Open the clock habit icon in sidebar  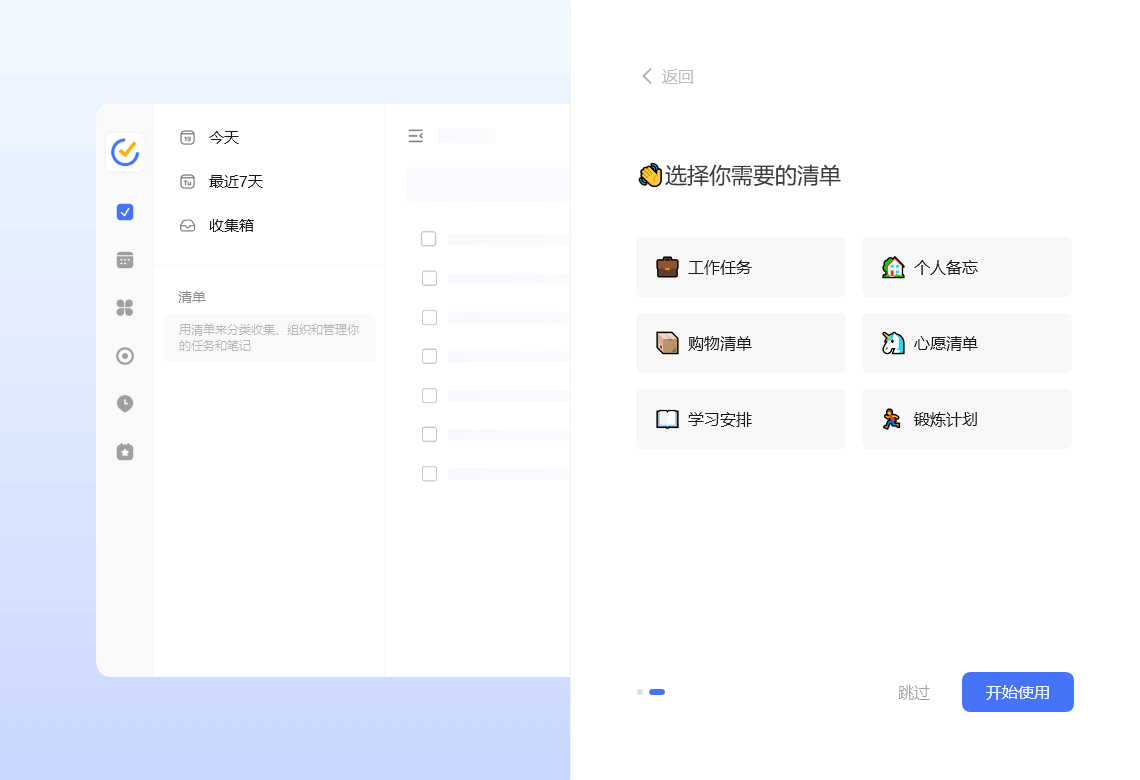coord(125,403)
